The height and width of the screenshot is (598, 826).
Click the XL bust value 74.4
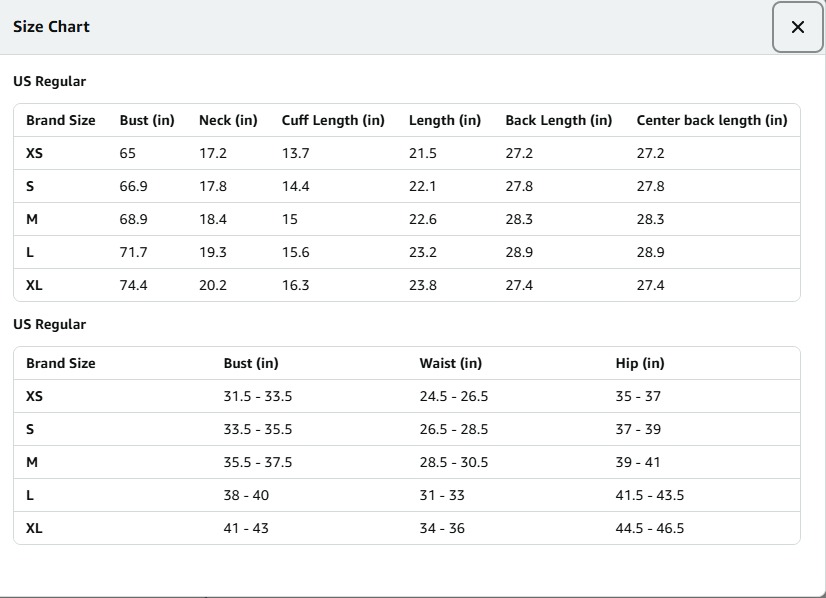(134, 285)
